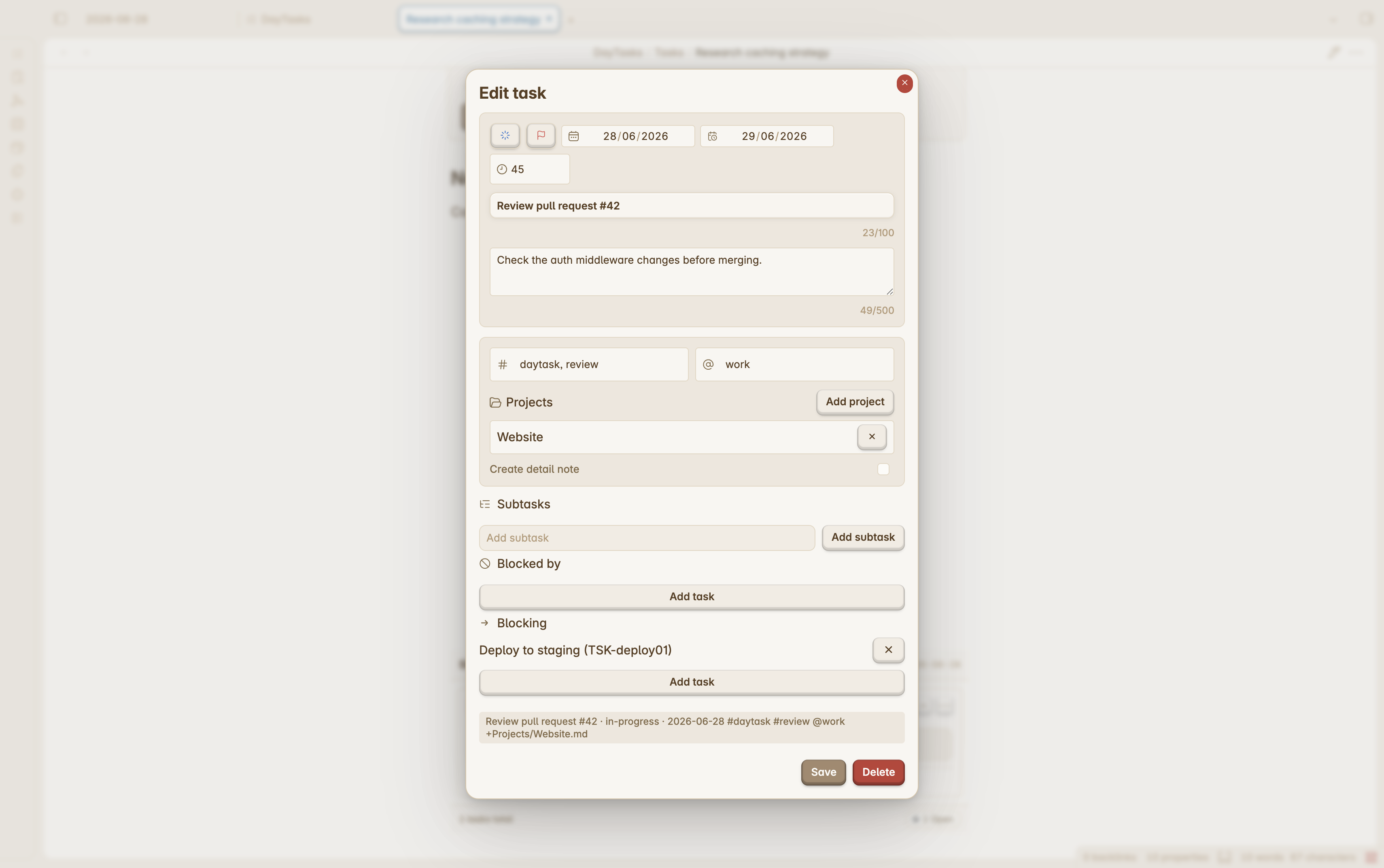This screenshot has height=868, width=1384.
Task: Click the tags field daytask, review
Action: coord(589,364)
